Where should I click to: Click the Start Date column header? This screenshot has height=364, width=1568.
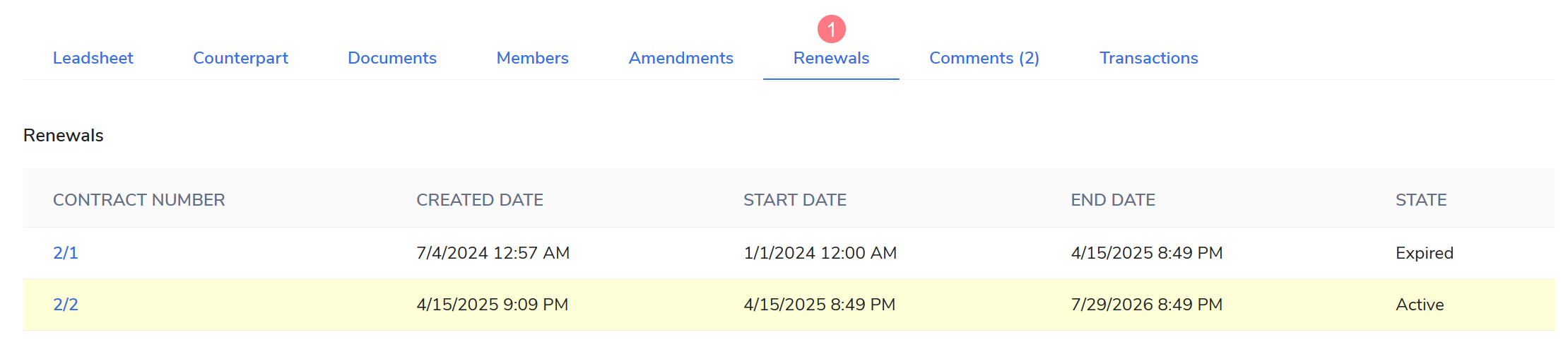(x=795, y=200)
